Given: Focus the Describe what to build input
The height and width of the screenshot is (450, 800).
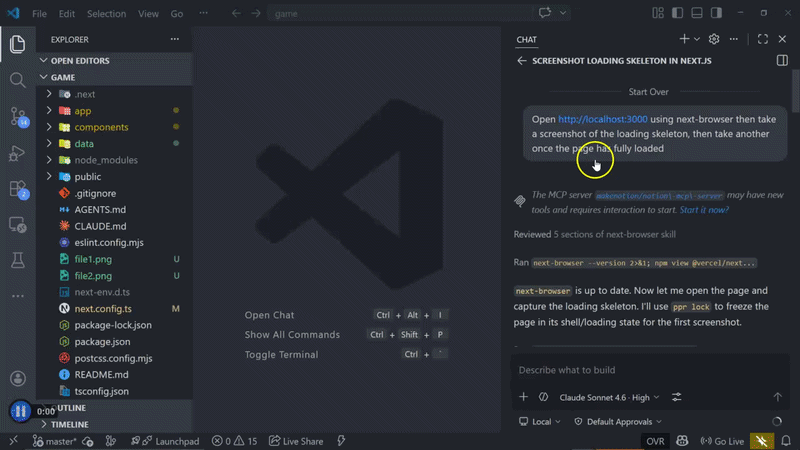Looking at the screenshot, I should [x=651, y=370].
